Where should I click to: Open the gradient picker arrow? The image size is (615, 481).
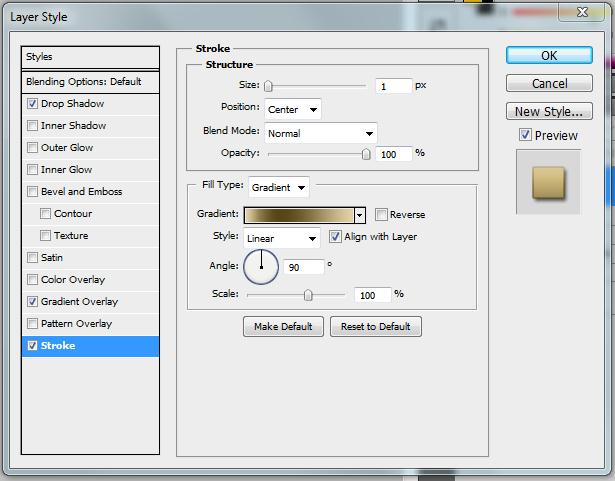[x=360, y=215]
